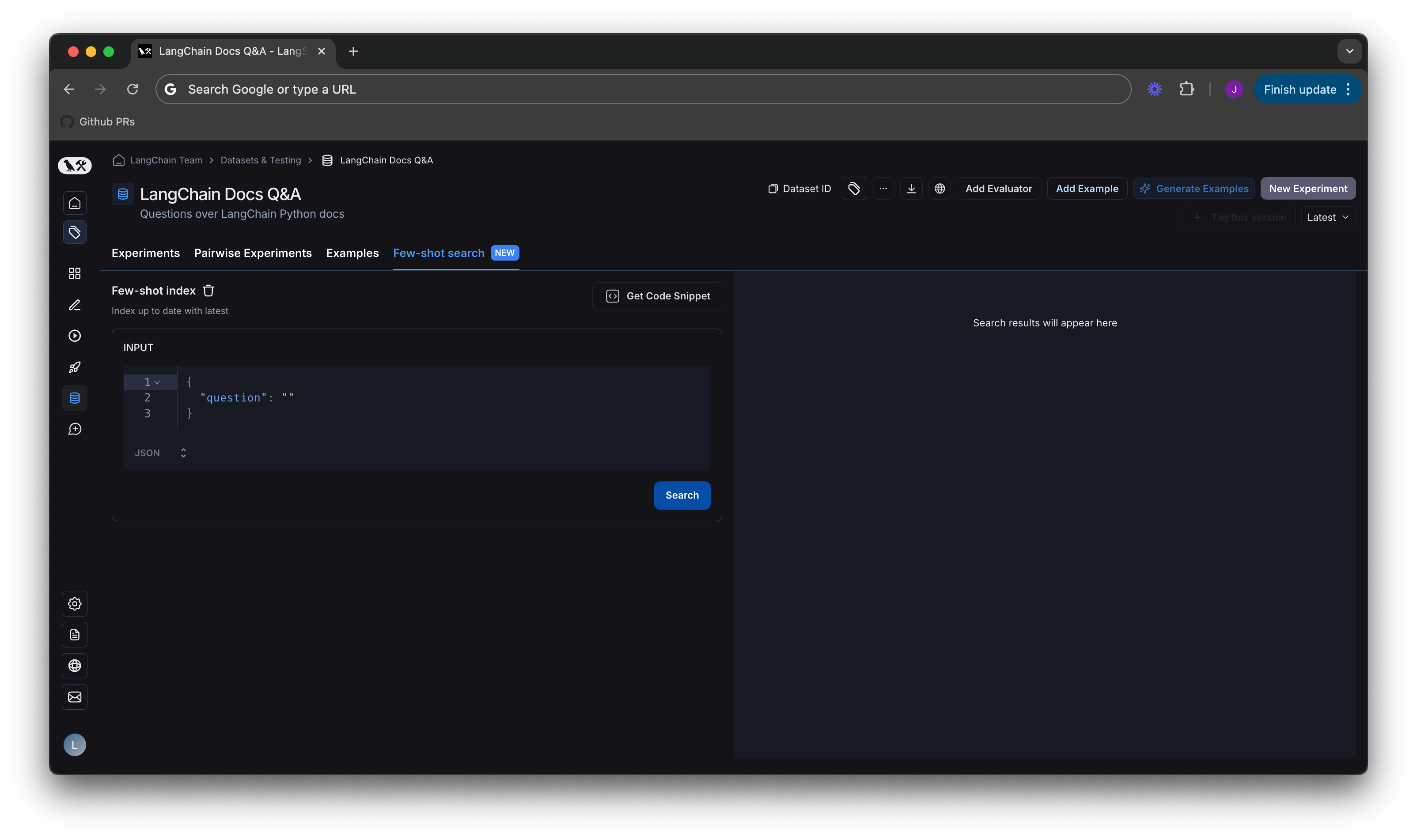This screenshot has width=1417, height=840.
Task: Select the tag icon in the left sidebar
Action: (75, 232)
